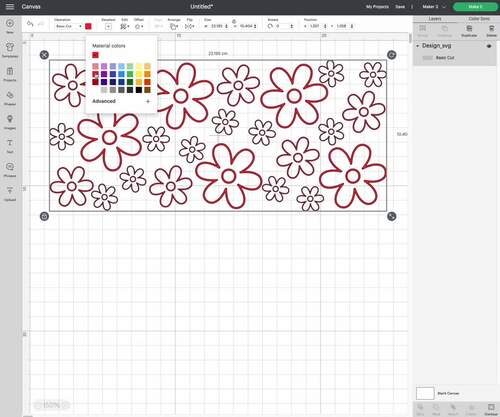
Task: Click the zoom level control at bottom-left
Action: (52, 405)
